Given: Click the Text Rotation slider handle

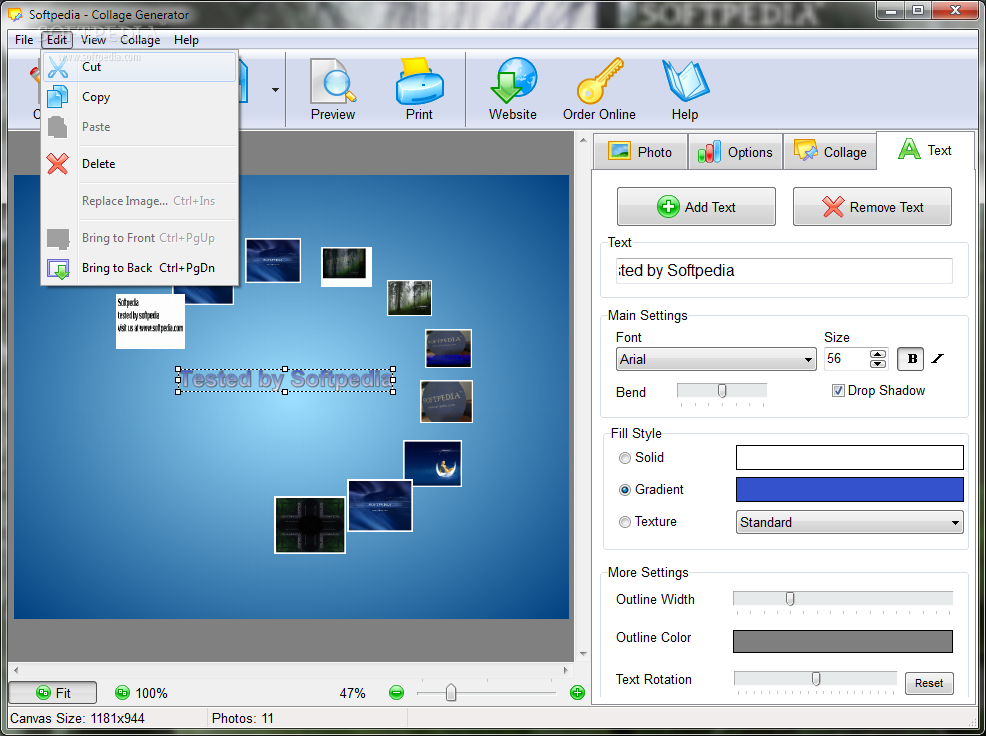Looking at the screenshot, I should click(816, 679).
